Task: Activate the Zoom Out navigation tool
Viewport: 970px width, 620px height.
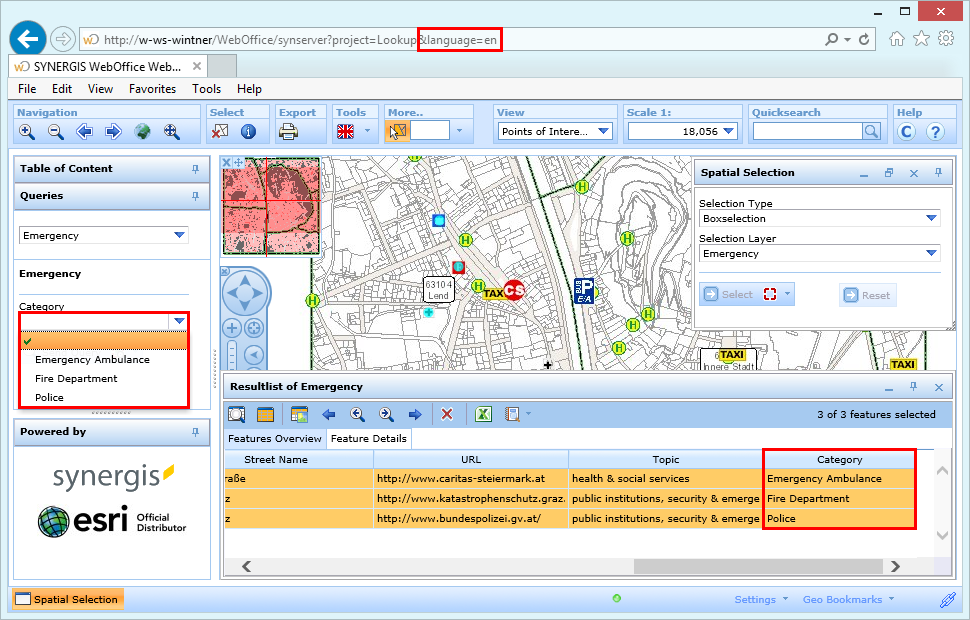Action: point(56,131)
